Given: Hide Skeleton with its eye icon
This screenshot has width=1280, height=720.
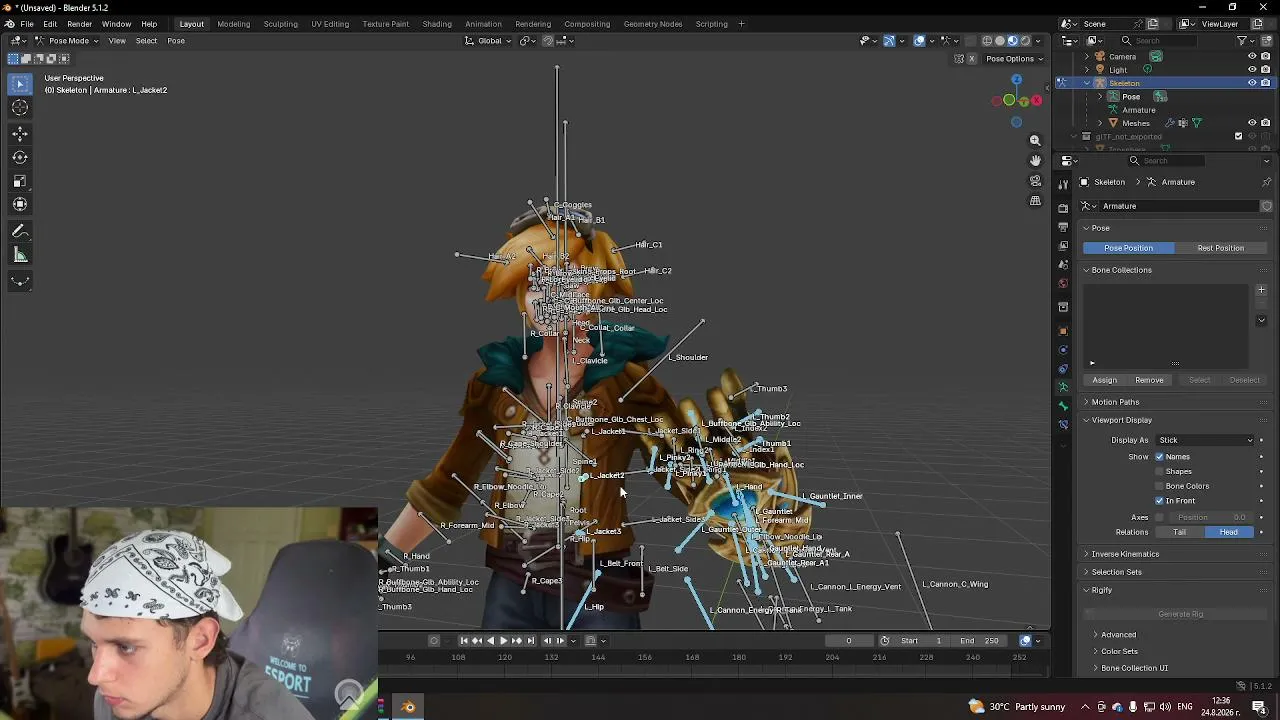Looking at the screenshot, I should pyautogui.click(x=1252, y=83).
